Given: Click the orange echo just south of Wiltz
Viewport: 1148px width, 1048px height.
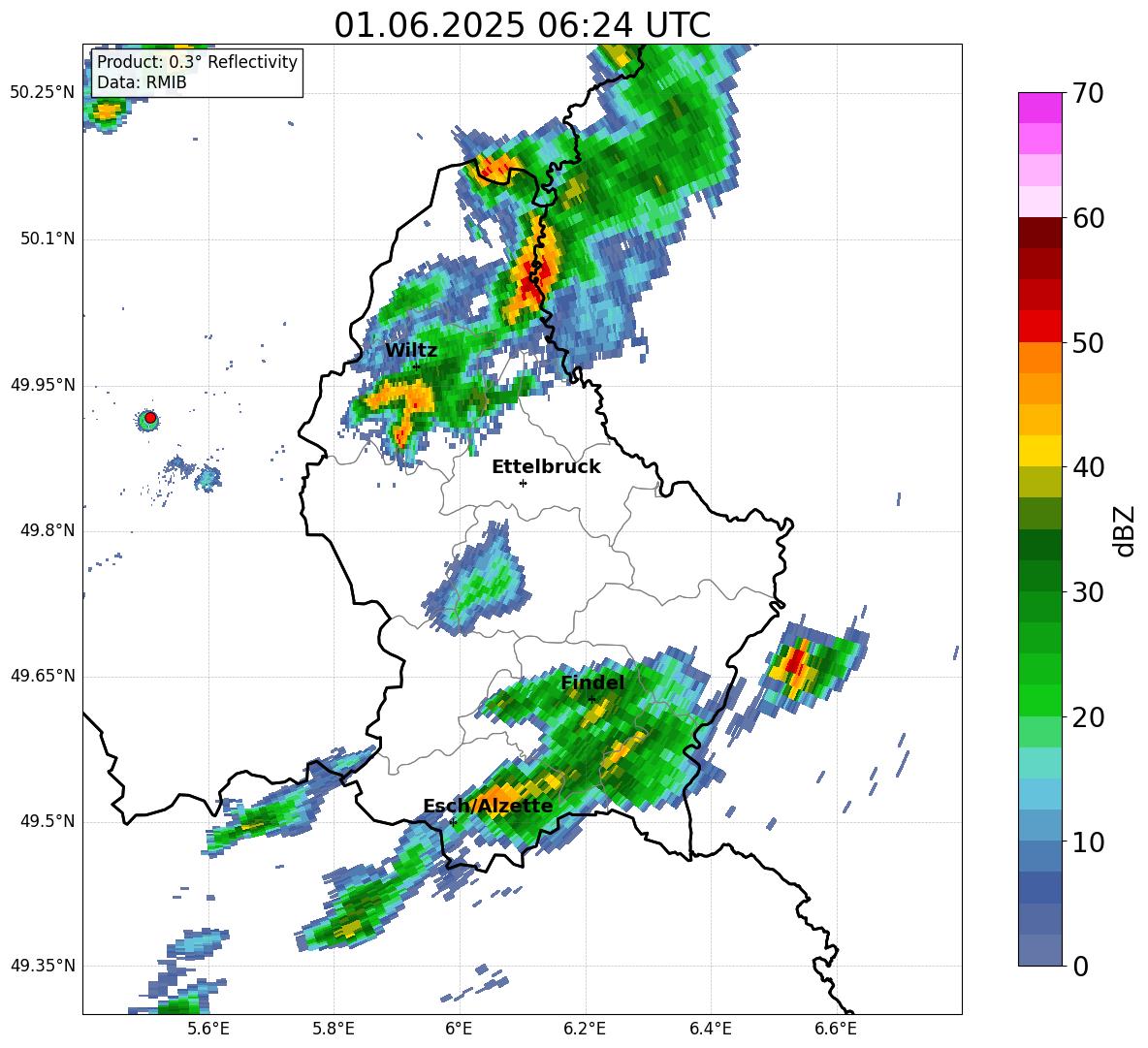Looking at the screenshot, I should pyautogui.click(x=401, y=401).
